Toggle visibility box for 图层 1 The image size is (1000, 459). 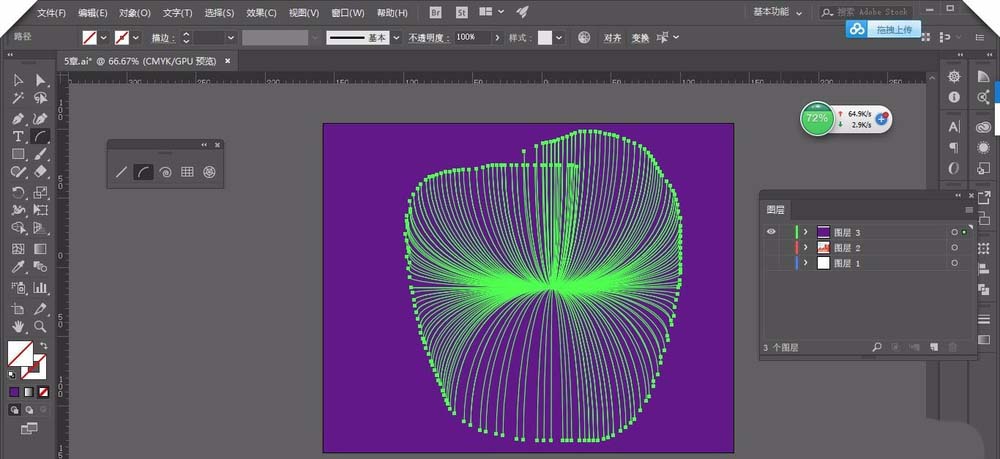[771, 263]
